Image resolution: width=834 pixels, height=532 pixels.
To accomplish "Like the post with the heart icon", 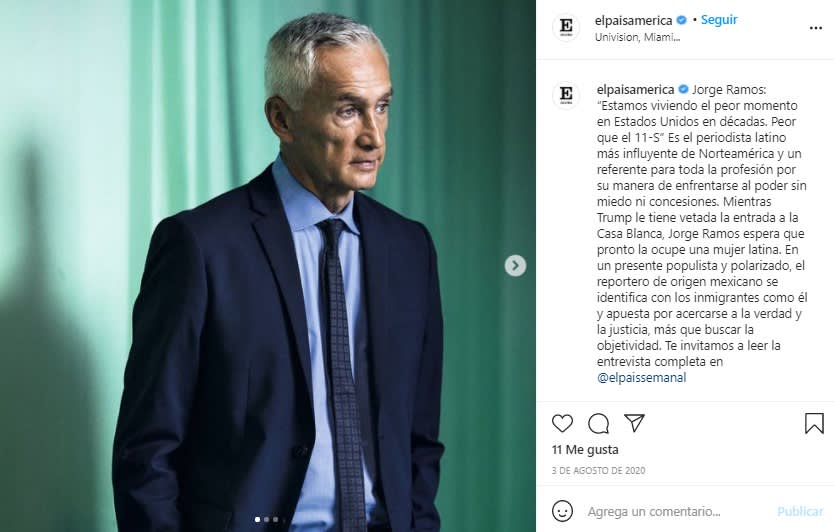I will [x=562, y=423].
